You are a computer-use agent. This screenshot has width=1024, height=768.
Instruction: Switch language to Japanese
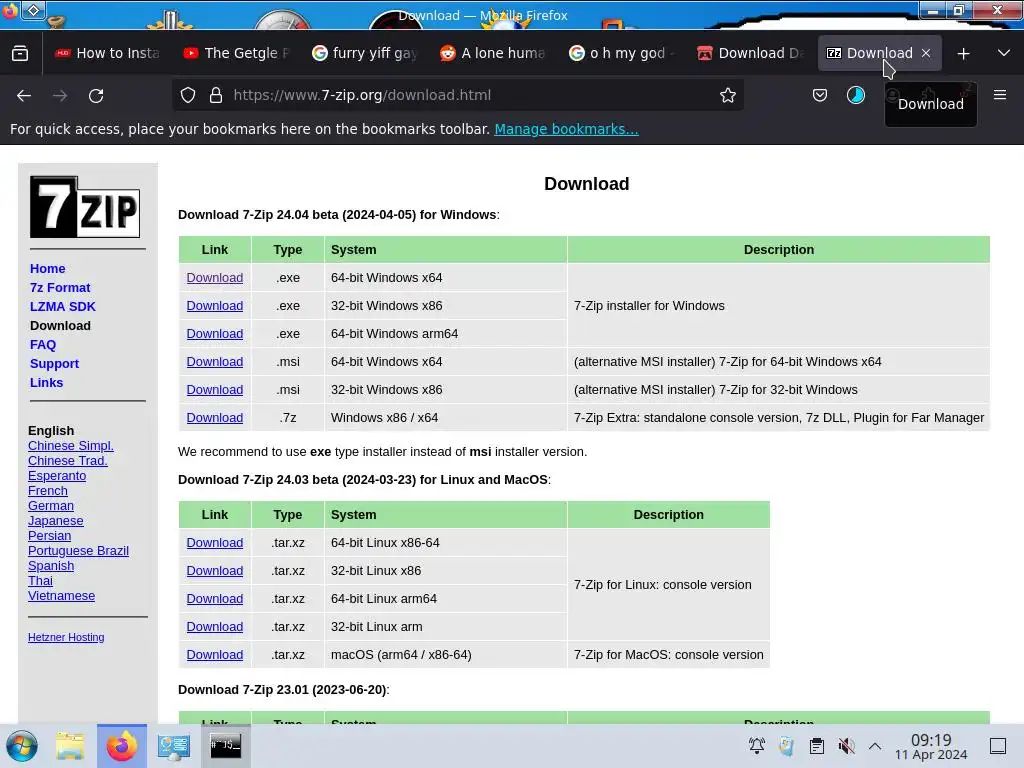pos(56,520)
